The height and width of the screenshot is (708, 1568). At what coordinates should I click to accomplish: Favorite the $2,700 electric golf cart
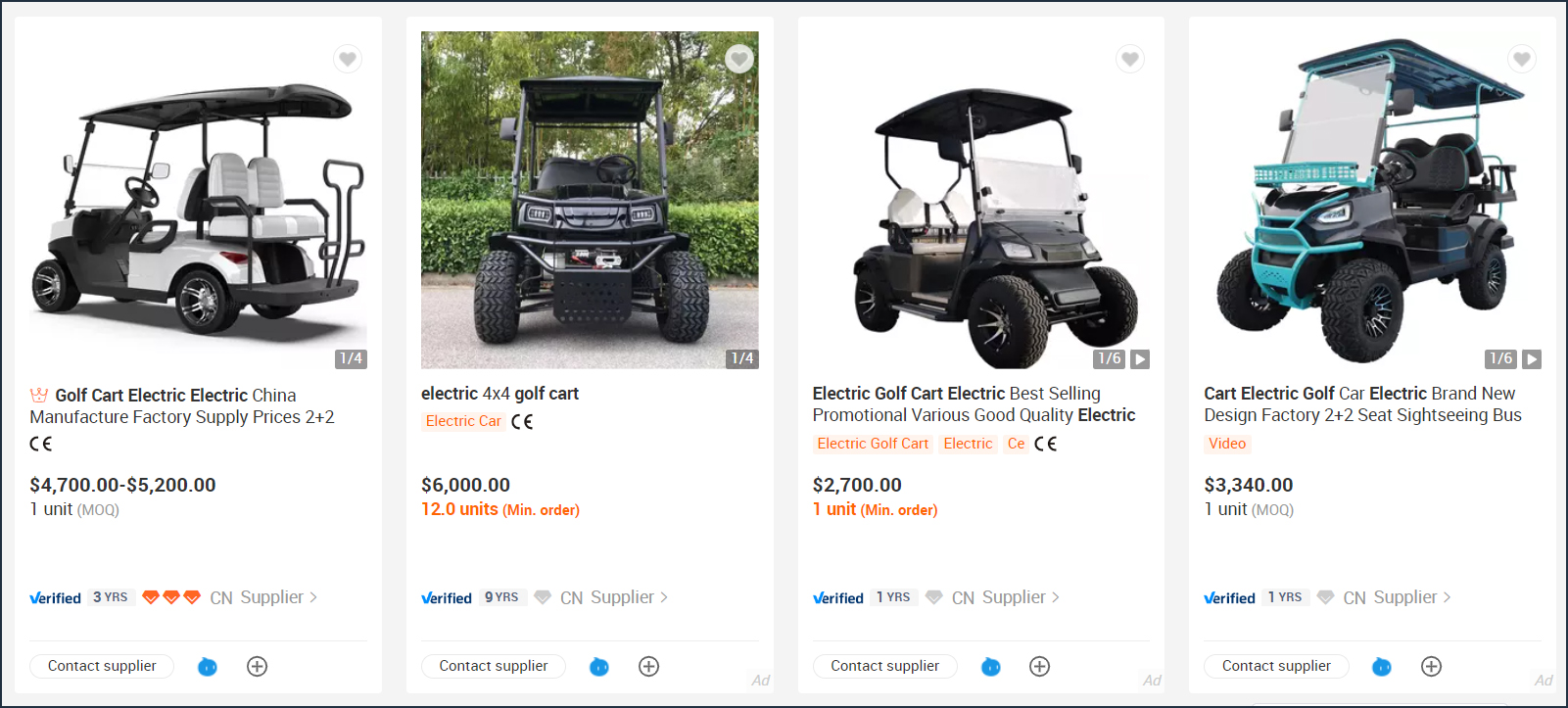pos(1130,59)
